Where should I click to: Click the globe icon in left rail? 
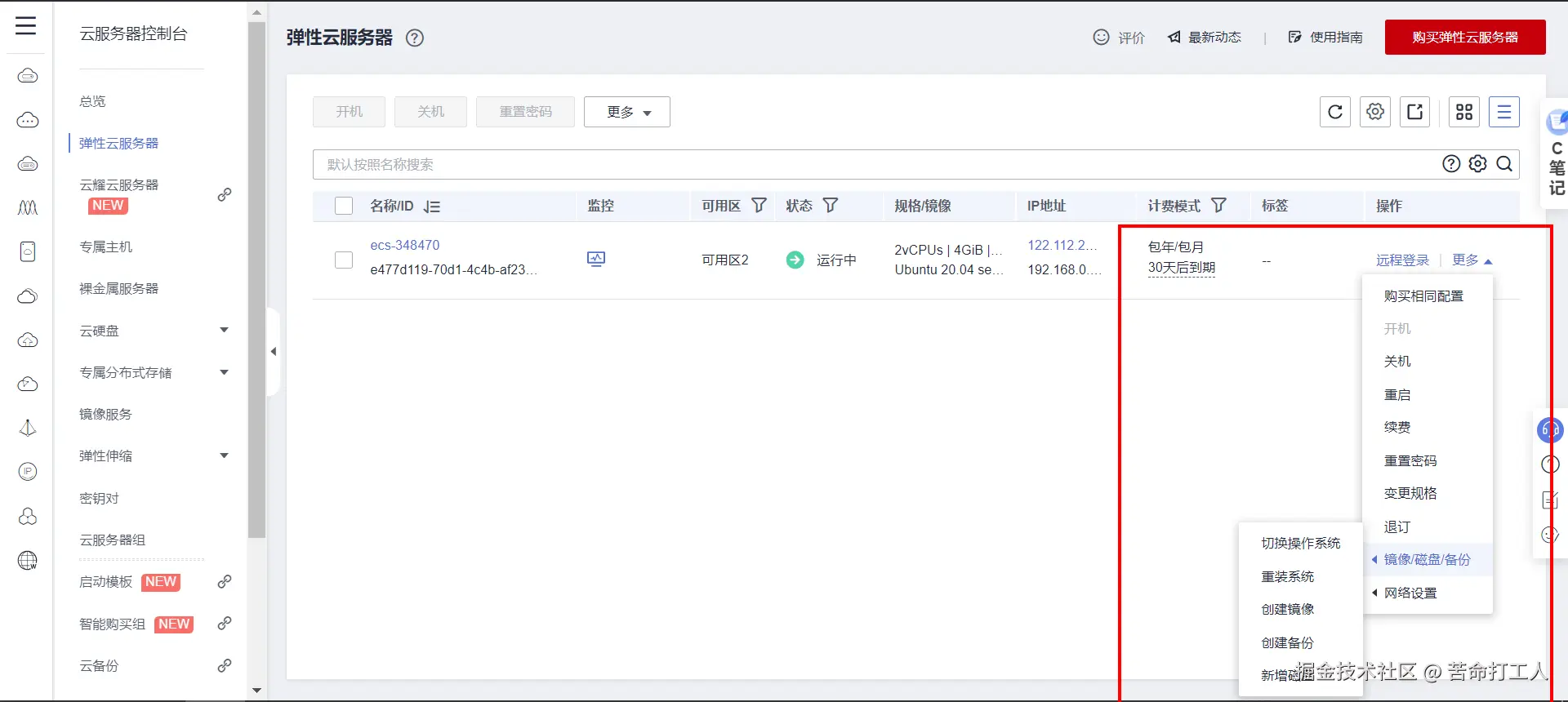28,560
